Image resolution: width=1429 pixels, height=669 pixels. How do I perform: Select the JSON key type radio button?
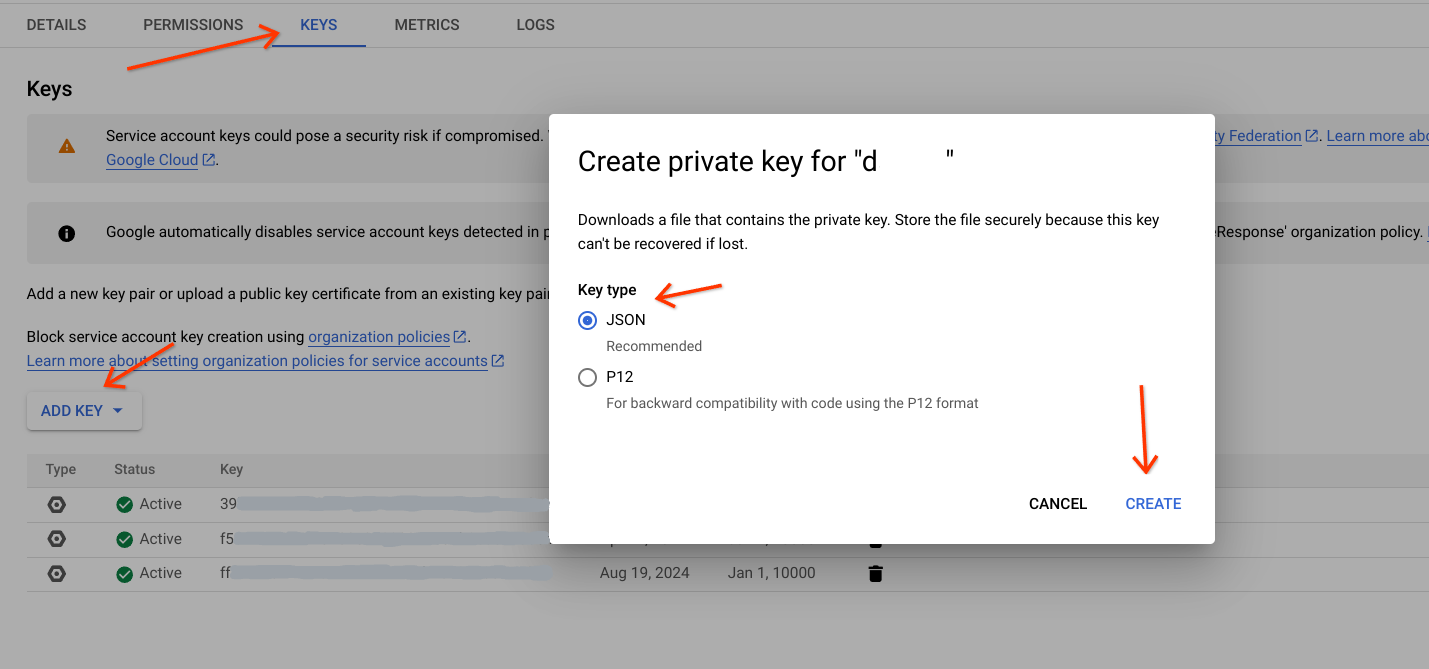(x=588, y=321)
